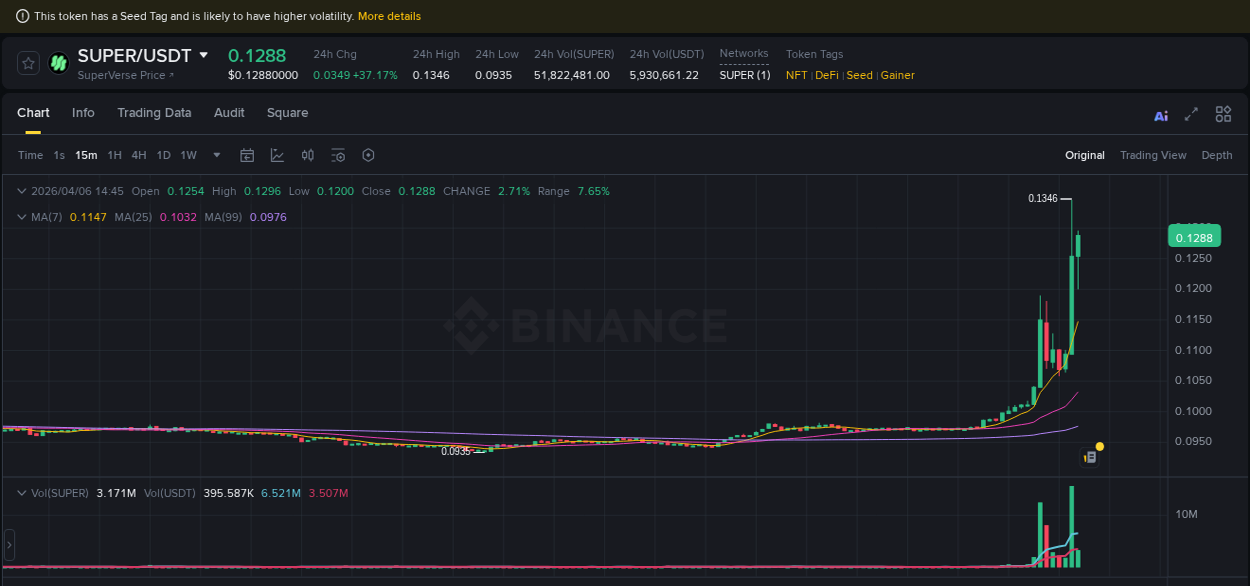Click the 2026/04/06 14:45 candle timestamp
The width and height of the screenshot is (1250, 586).
click(x=77, y=191)
